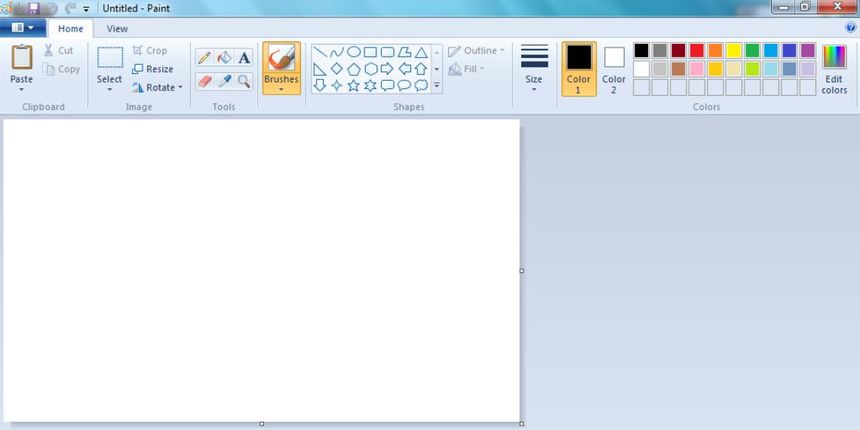Click the Magnifier tool

click(x=244, y=81)
